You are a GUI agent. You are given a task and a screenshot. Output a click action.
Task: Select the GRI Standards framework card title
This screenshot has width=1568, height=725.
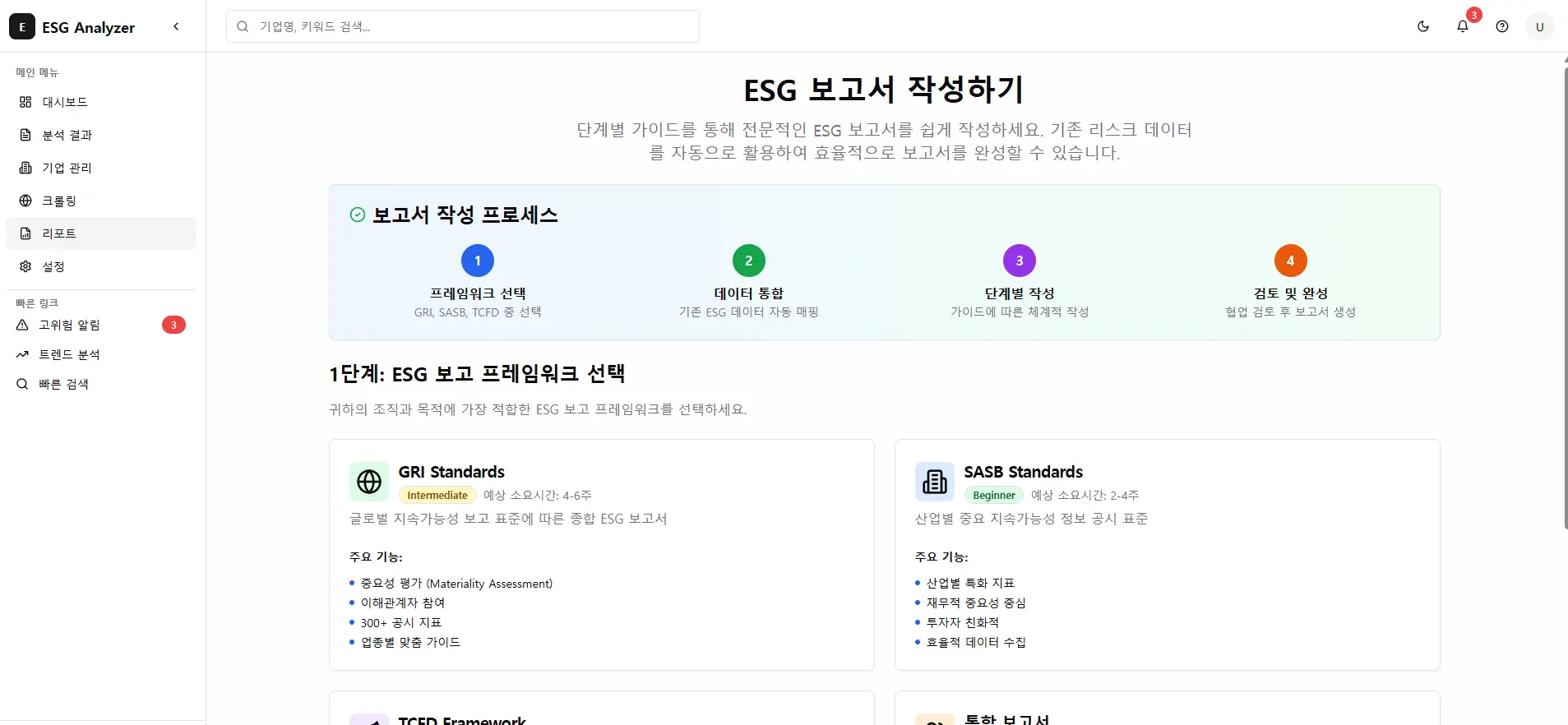[x=451, y=472]
